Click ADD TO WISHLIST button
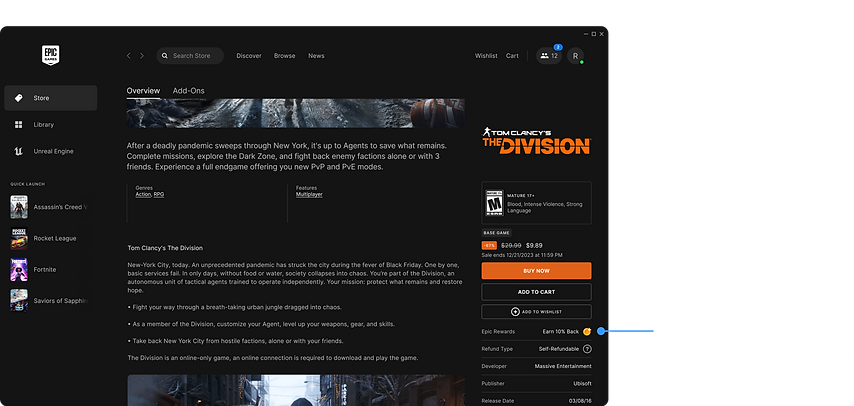 [536, 312]
